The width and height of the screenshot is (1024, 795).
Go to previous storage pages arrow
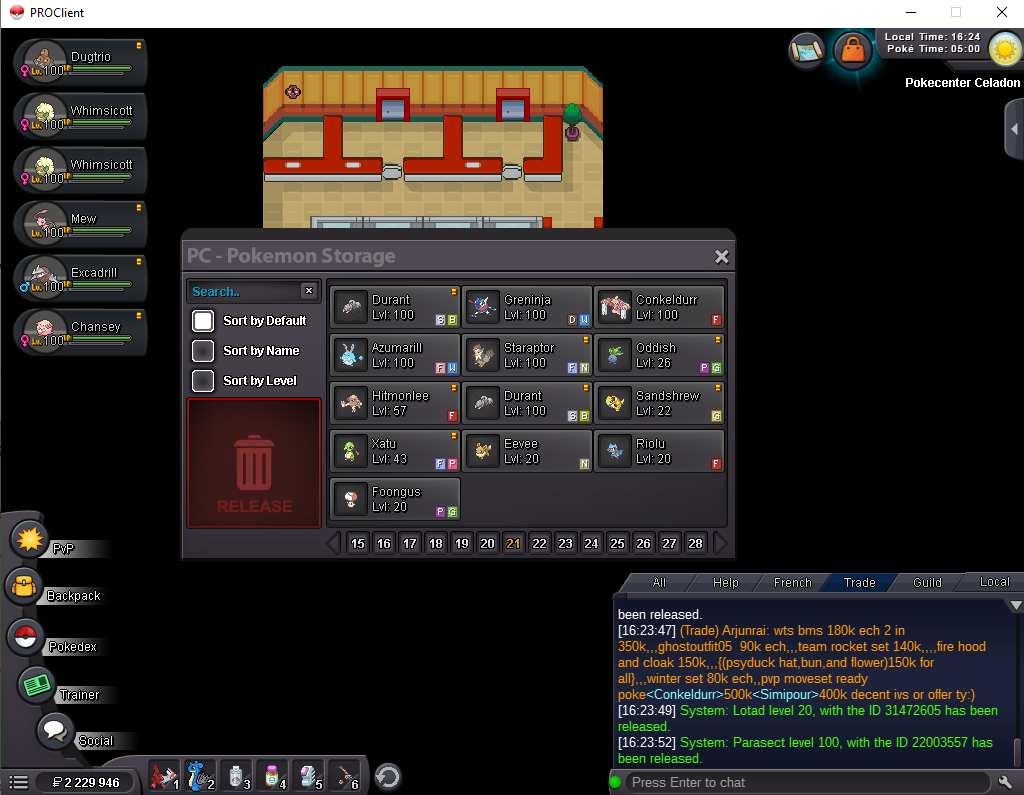(x=334, y=544)
